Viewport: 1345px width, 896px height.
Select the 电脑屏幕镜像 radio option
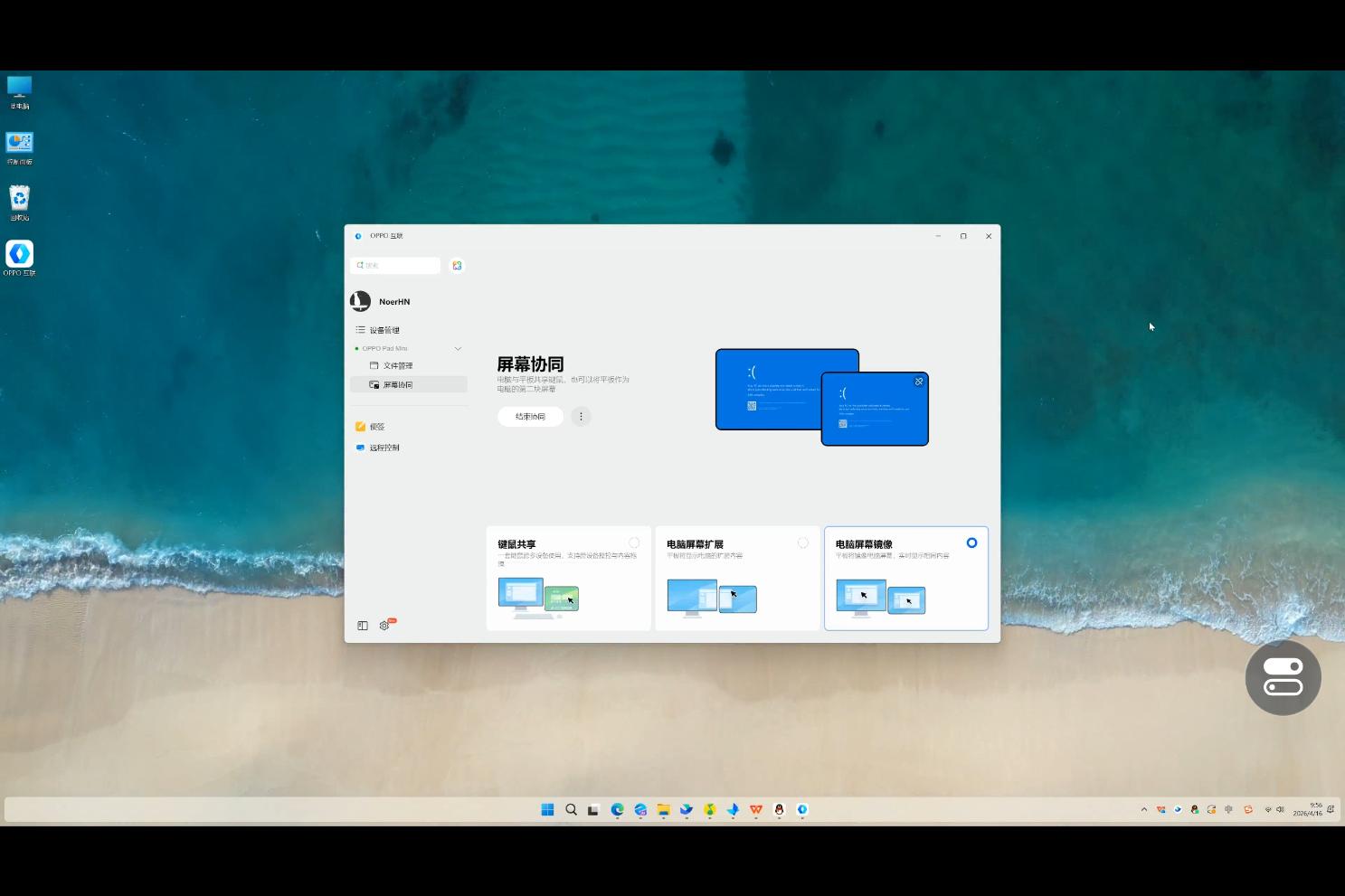pos(971,543)
